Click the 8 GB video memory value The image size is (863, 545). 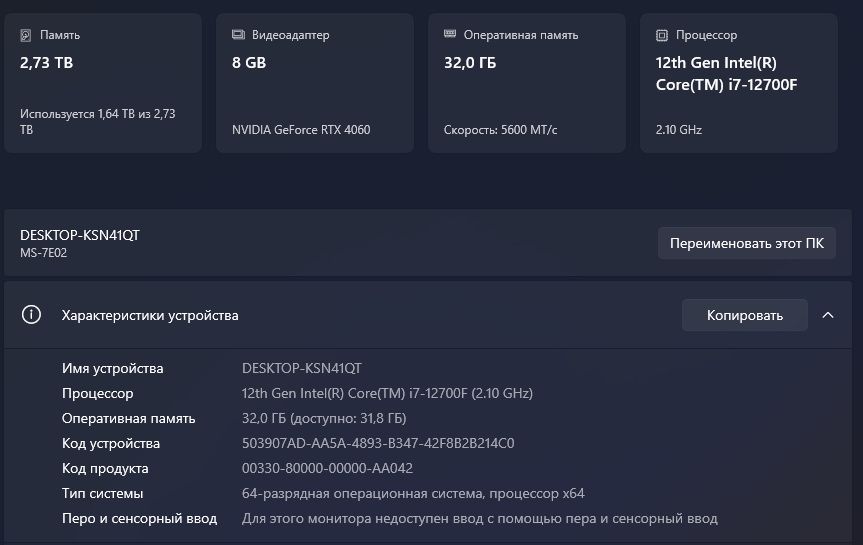click(249, 63)
